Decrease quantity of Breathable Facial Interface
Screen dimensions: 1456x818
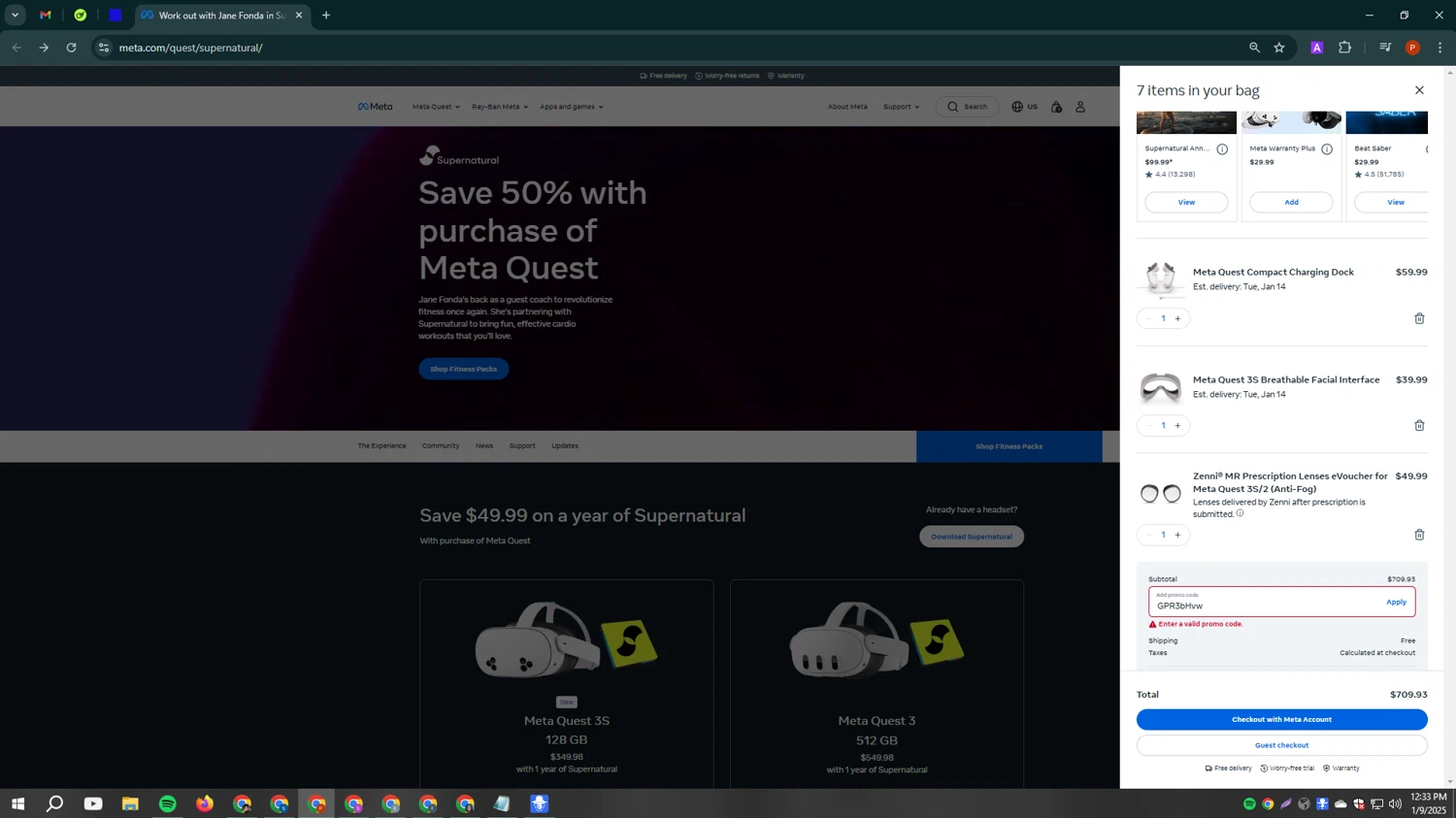tap(1149, 426)
